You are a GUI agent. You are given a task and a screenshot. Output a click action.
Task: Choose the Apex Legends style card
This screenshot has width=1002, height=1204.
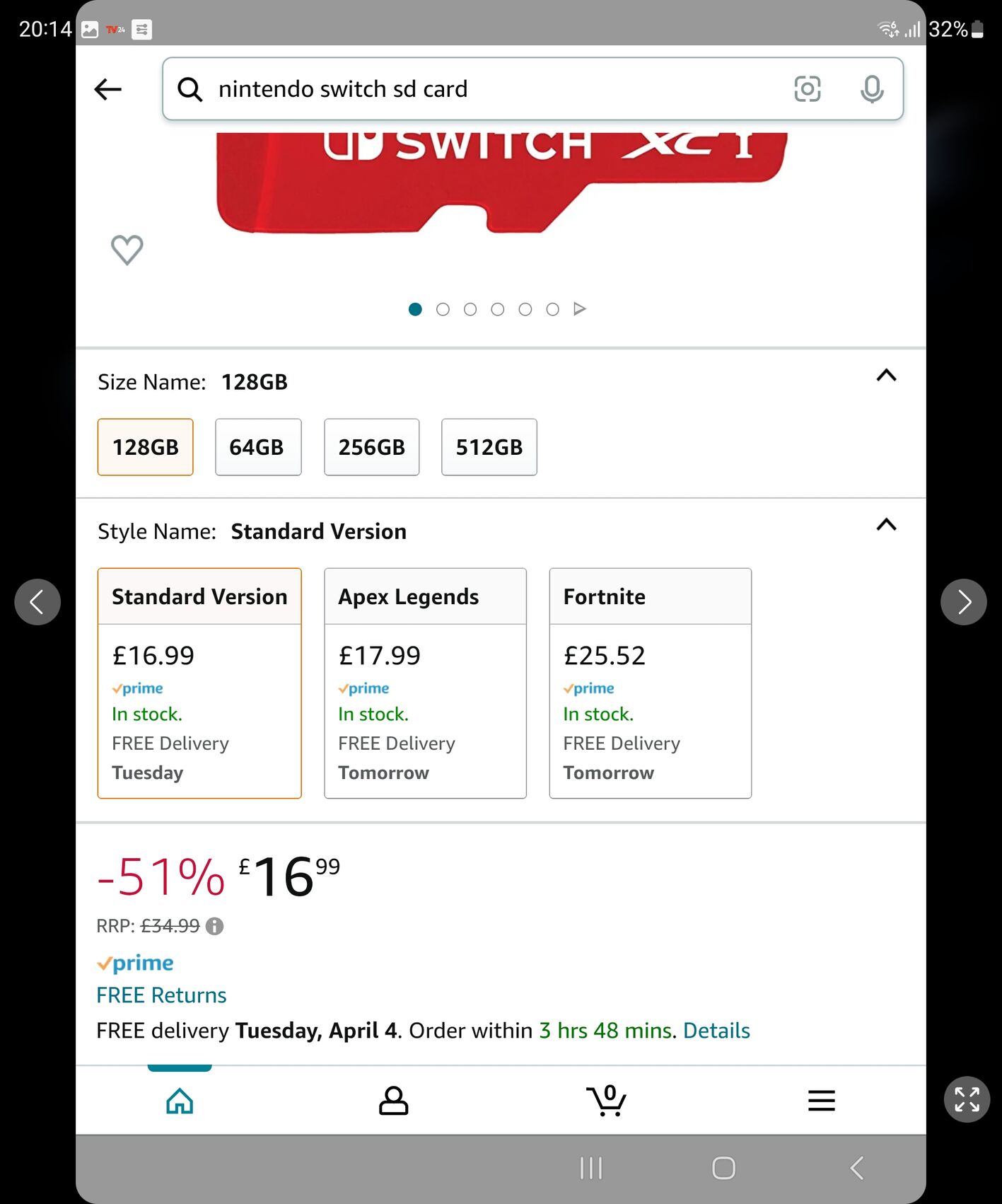click(x=425, y=683)
